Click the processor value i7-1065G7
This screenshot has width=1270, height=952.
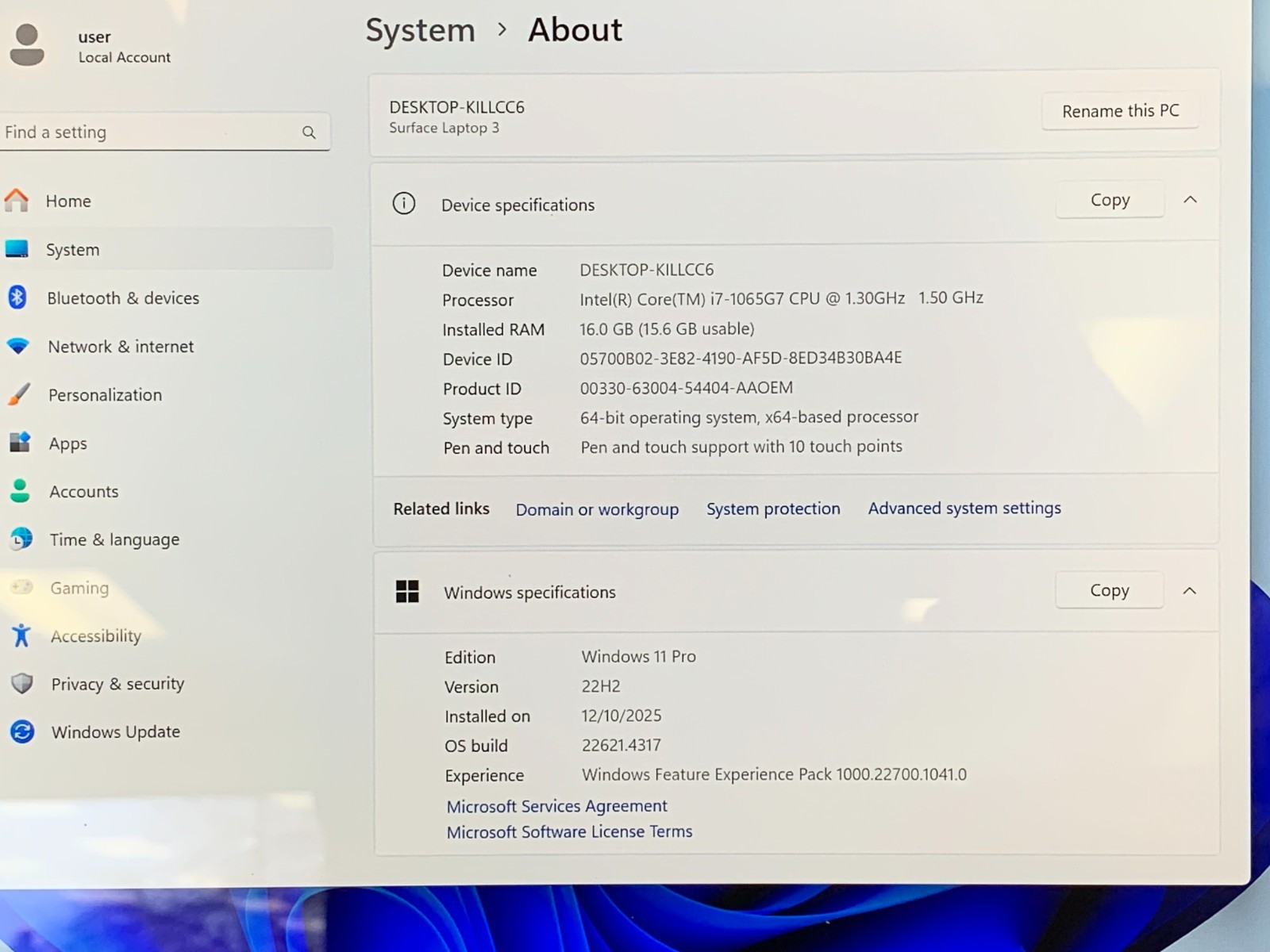point(782,298)
